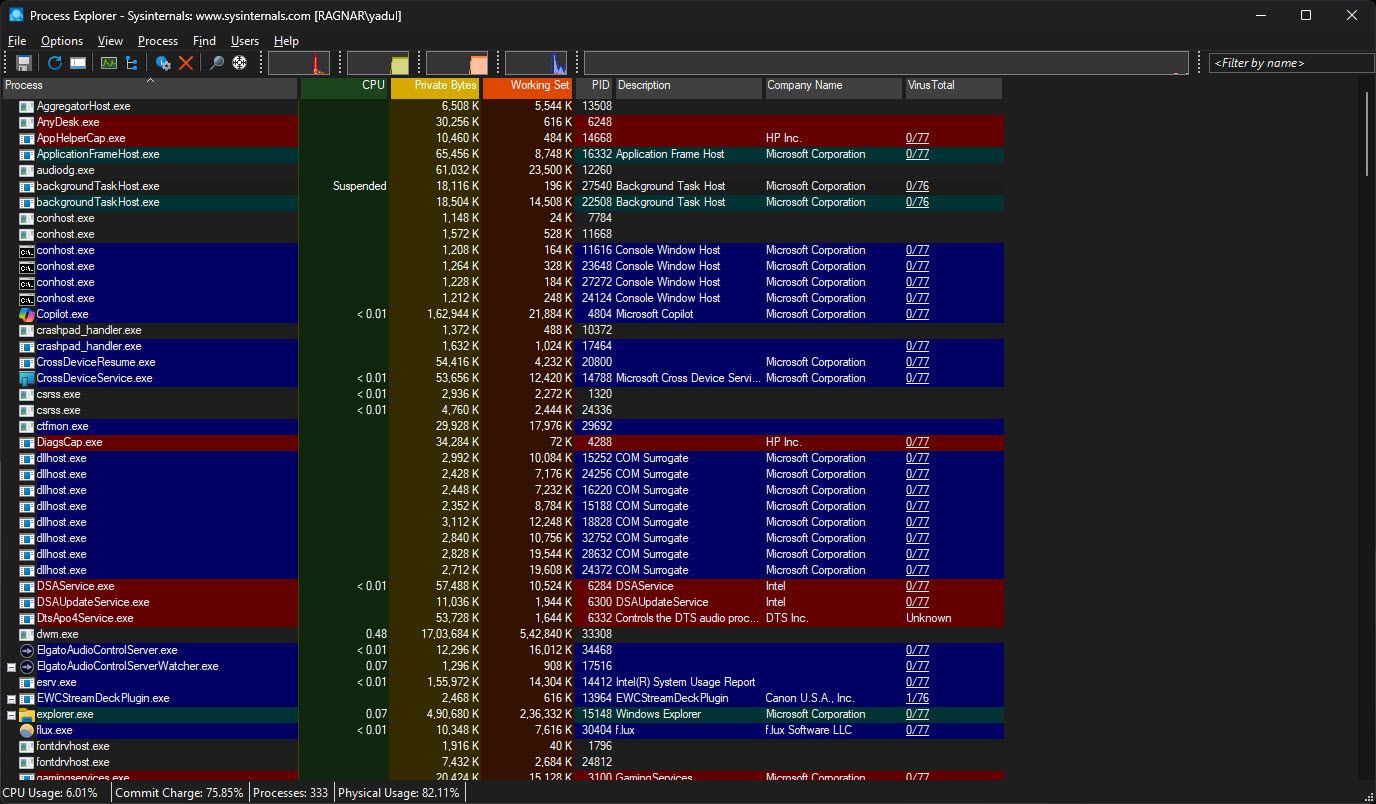Click the AnyDesk.exe process icon

pos(27,122)
